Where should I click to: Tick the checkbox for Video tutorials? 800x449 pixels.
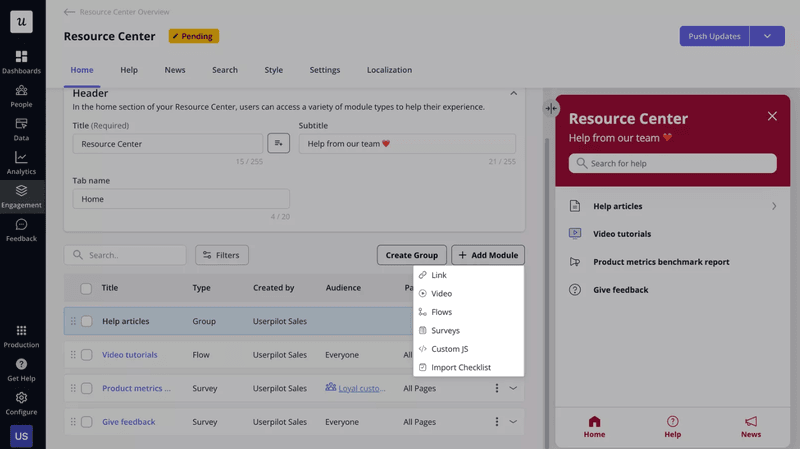coord(87,355)
